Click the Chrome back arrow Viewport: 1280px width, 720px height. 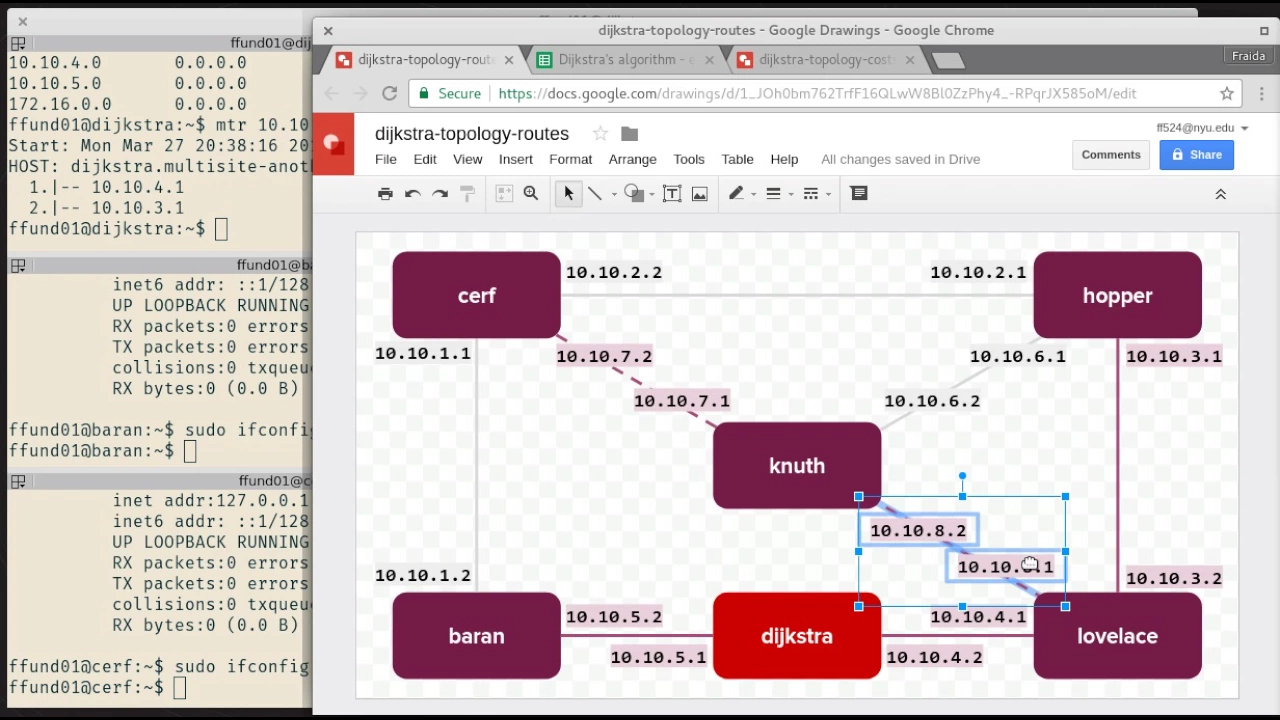coord(332,93)
